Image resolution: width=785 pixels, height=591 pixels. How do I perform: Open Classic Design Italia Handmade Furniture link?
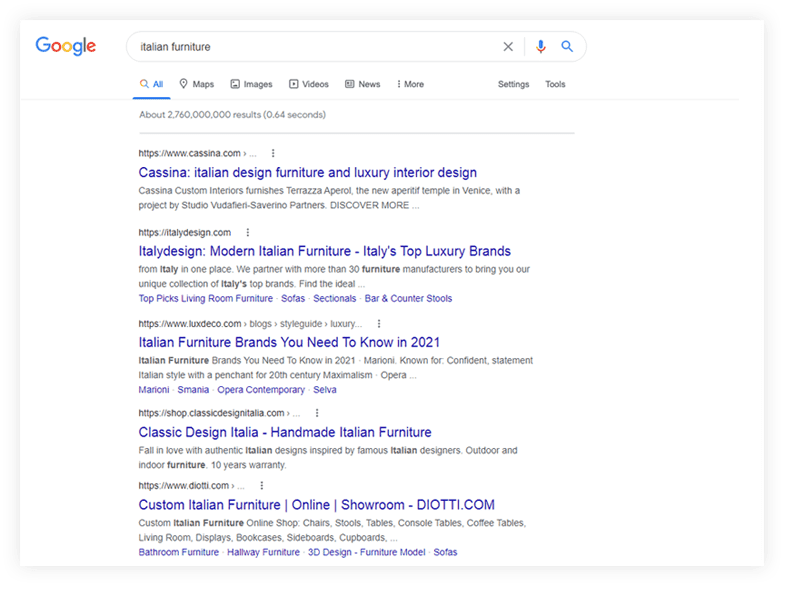(x=285, y=432)
